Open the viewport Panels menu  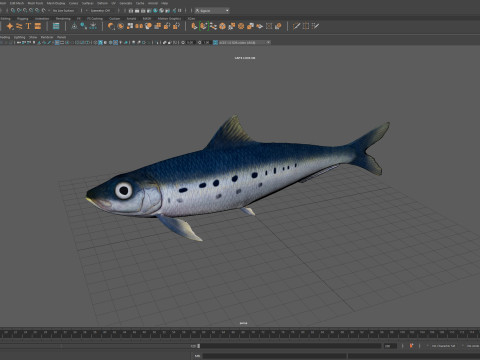(x=61, y=37)
